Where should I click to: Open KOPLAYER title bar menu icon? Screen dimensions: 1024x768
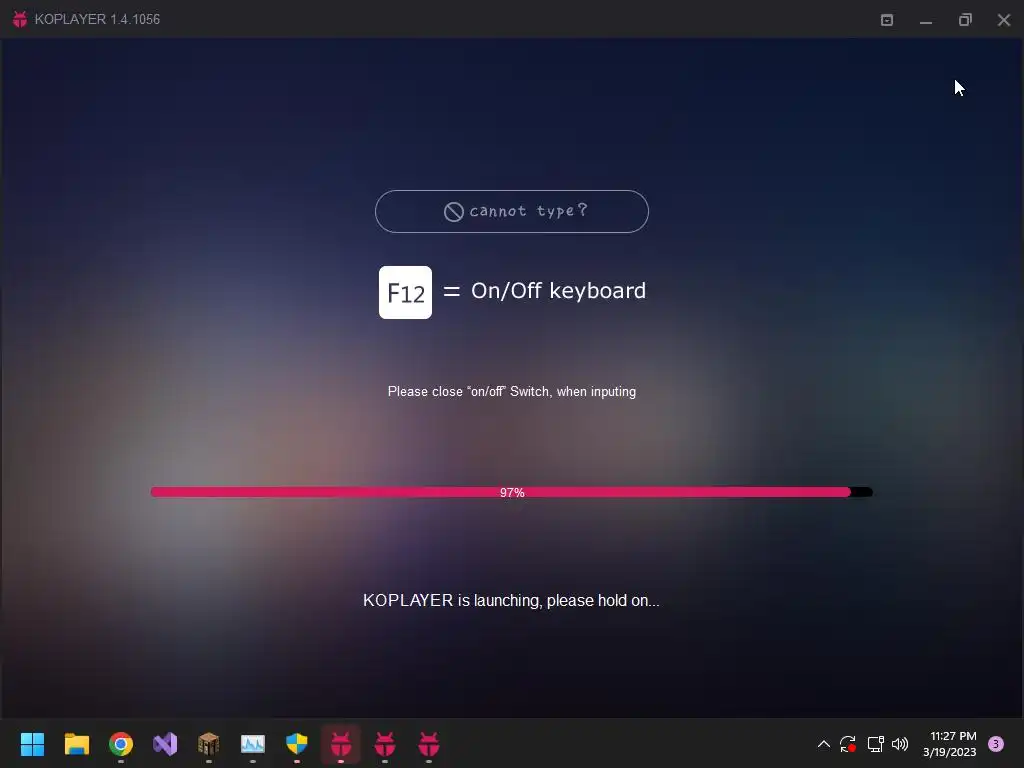(887, 20)
